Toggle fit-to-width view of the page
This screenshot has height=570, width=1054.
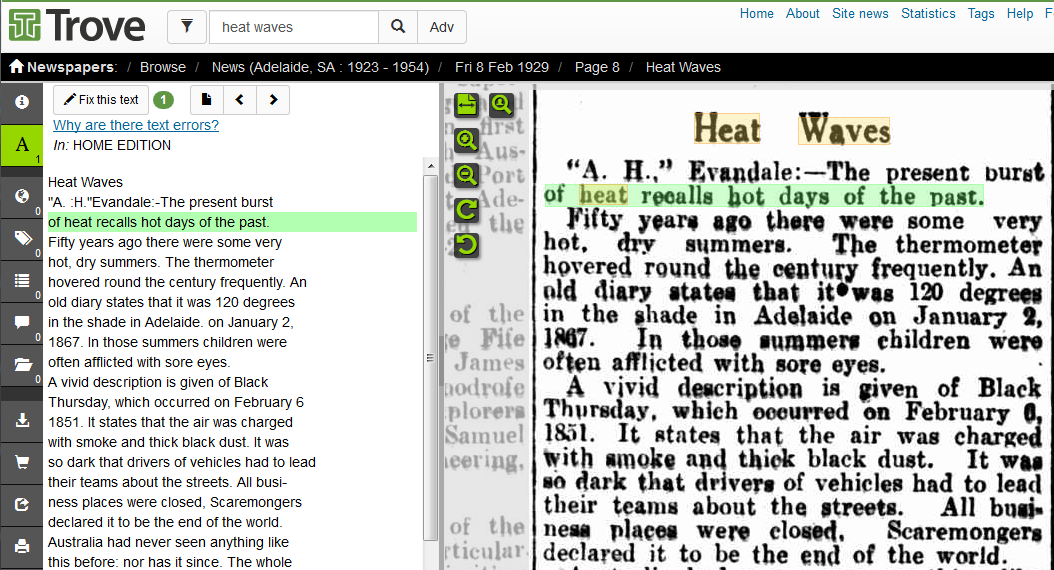point(466,104)
